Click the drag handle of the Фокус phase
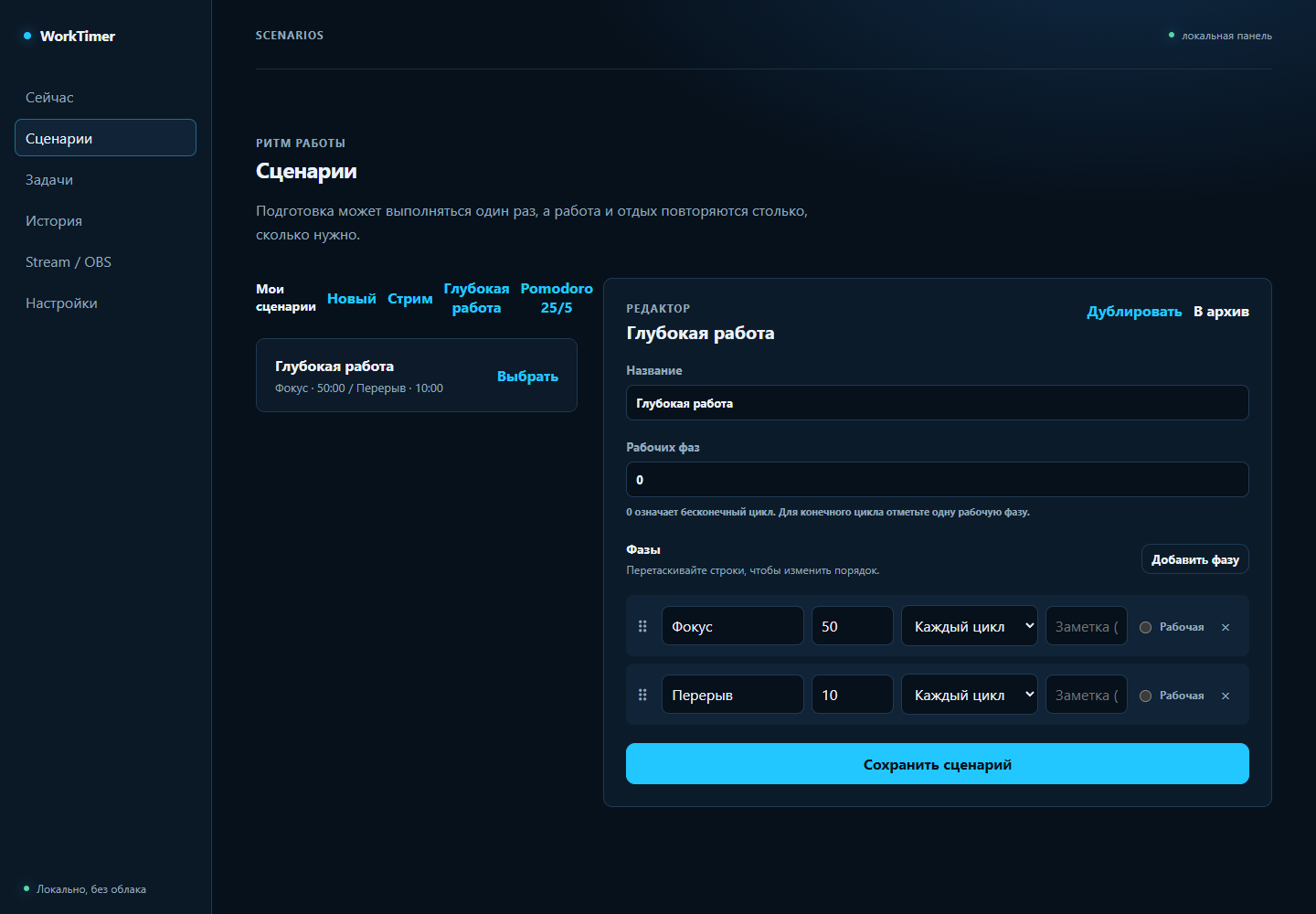 click(x=642, y=626)
